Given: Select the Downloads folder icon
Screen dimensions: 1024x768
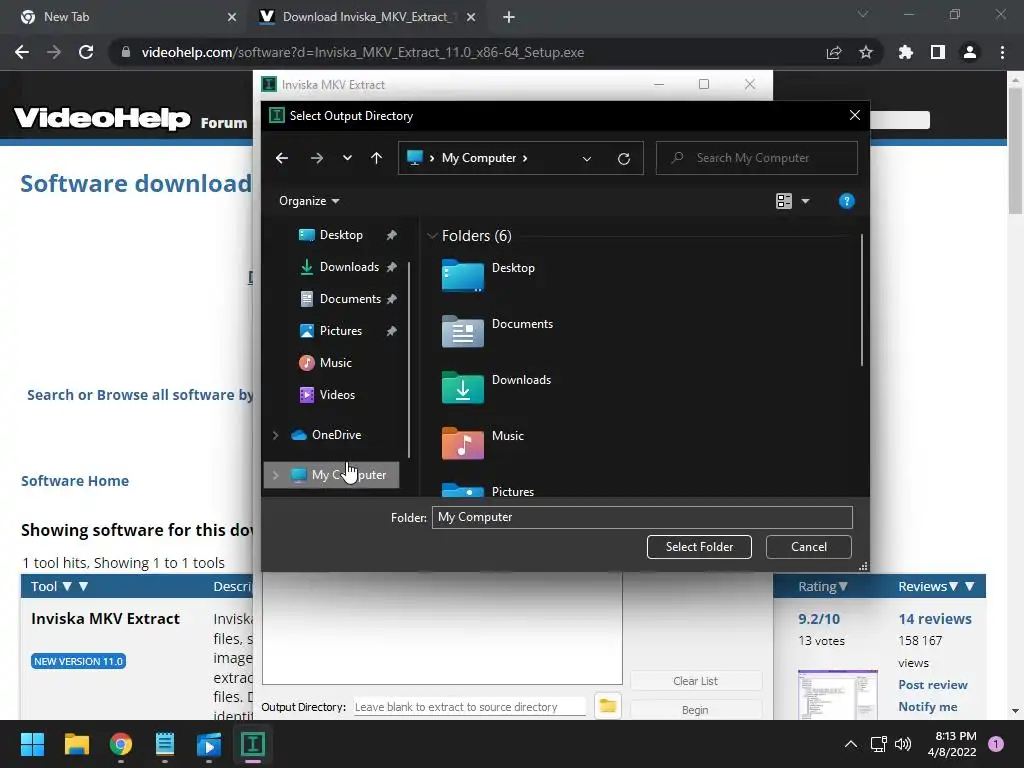Looking at the screenshot, I should coord(462,387).
